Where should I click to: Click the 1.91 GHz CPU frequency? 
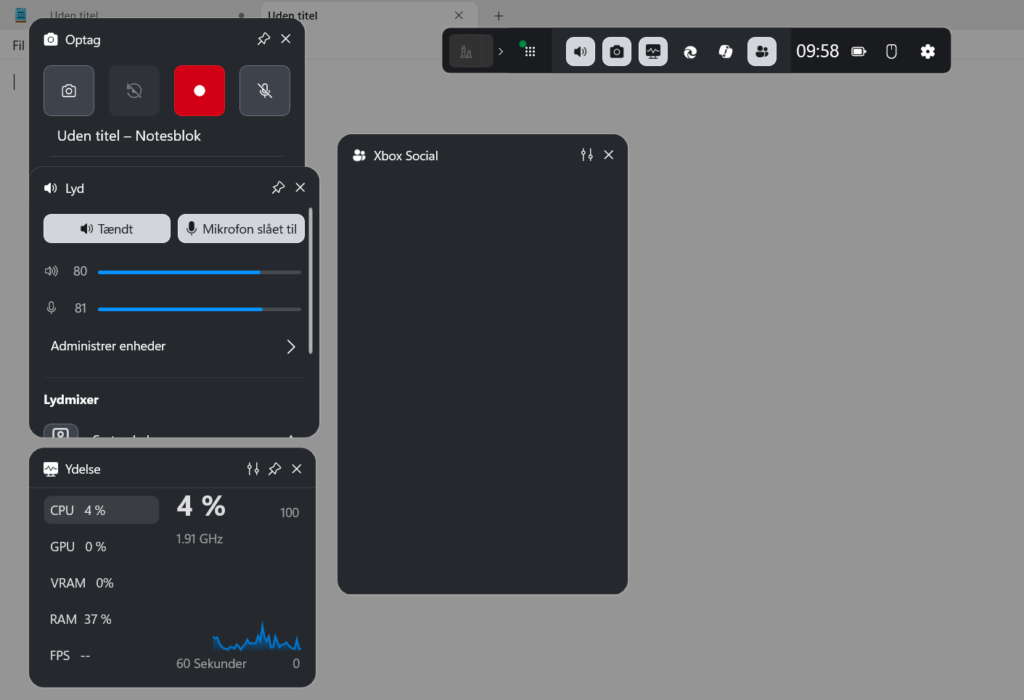pyautogui.click(x=199, y=539)
